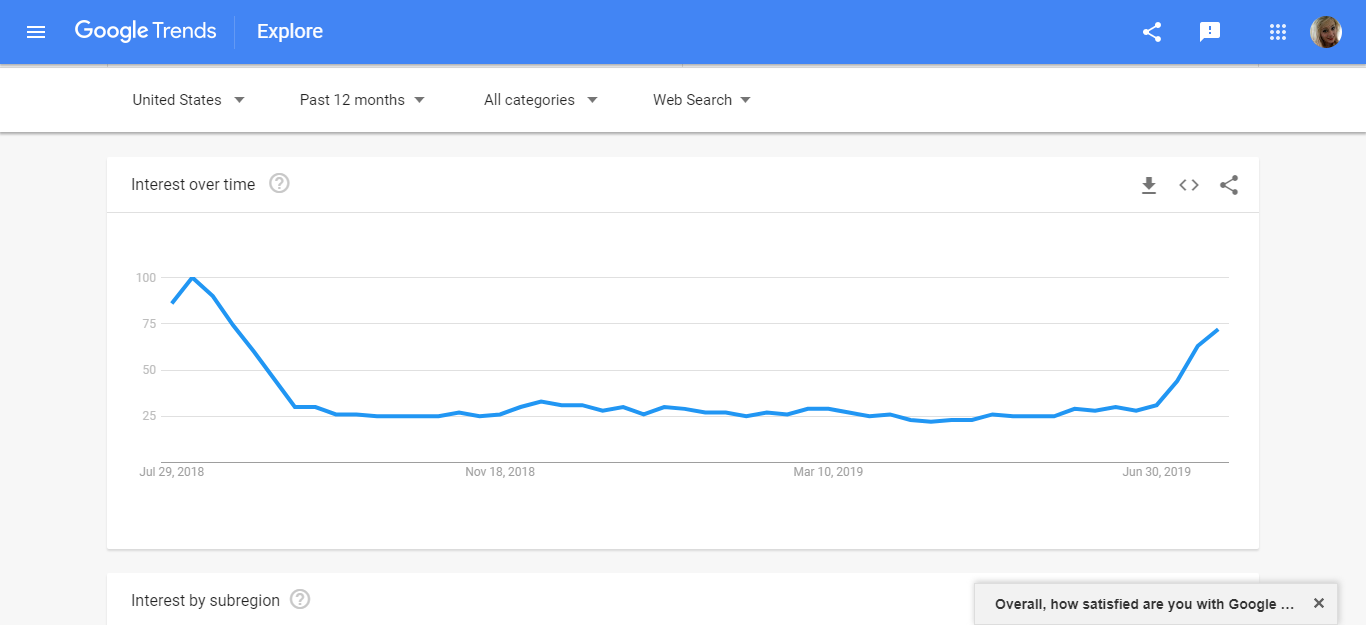Open the main hamburger menu
Image resolution: width=1366 pixels, height=625 pixels.
pos(36,32)
